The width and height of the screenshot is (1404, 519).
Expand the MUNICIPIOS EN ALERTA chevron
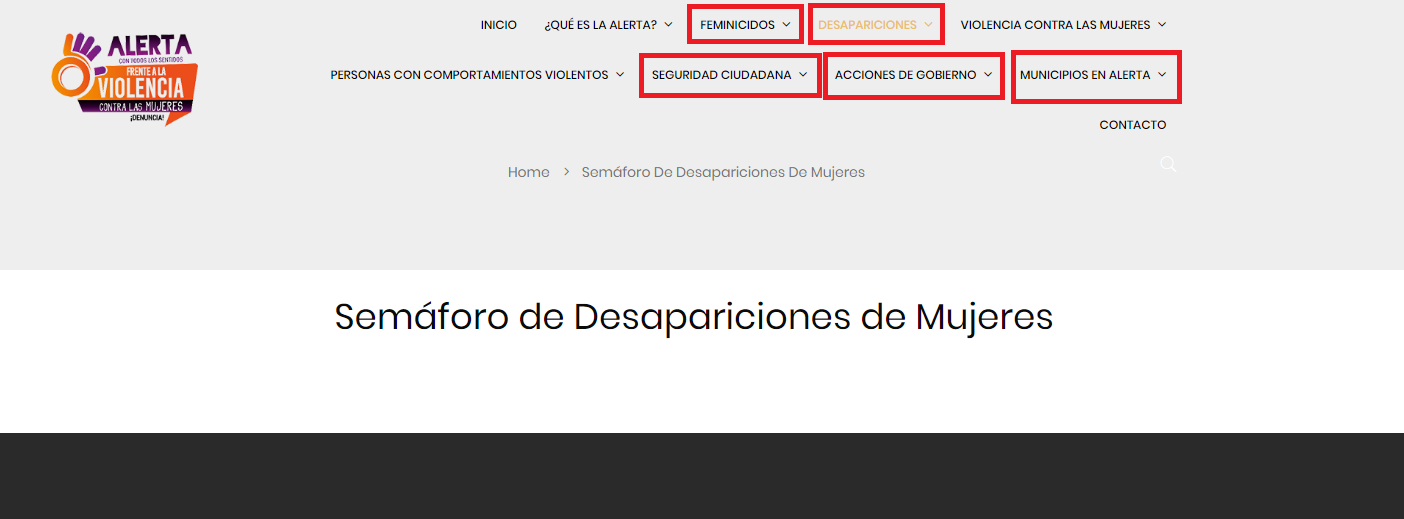[x=1162, y=75]
